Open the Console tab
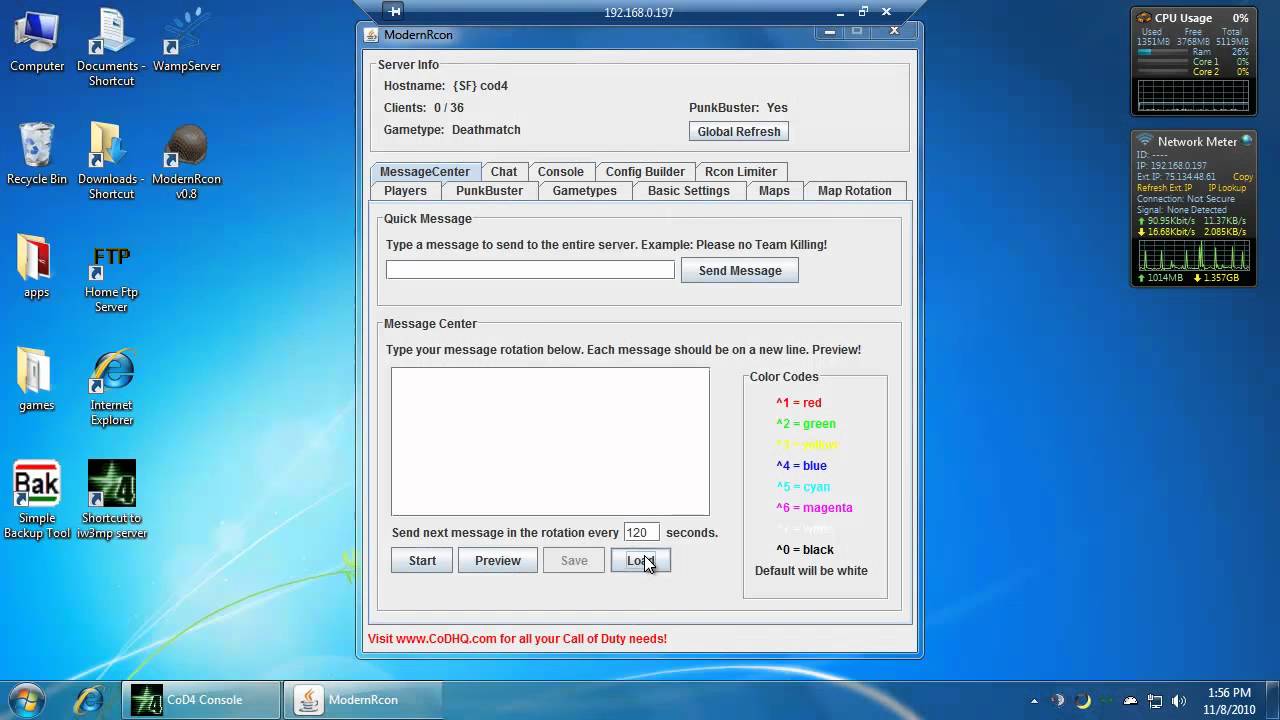The height and width of the screenshot is (720, 1280). pyautogui.click(x=560, y=172)
